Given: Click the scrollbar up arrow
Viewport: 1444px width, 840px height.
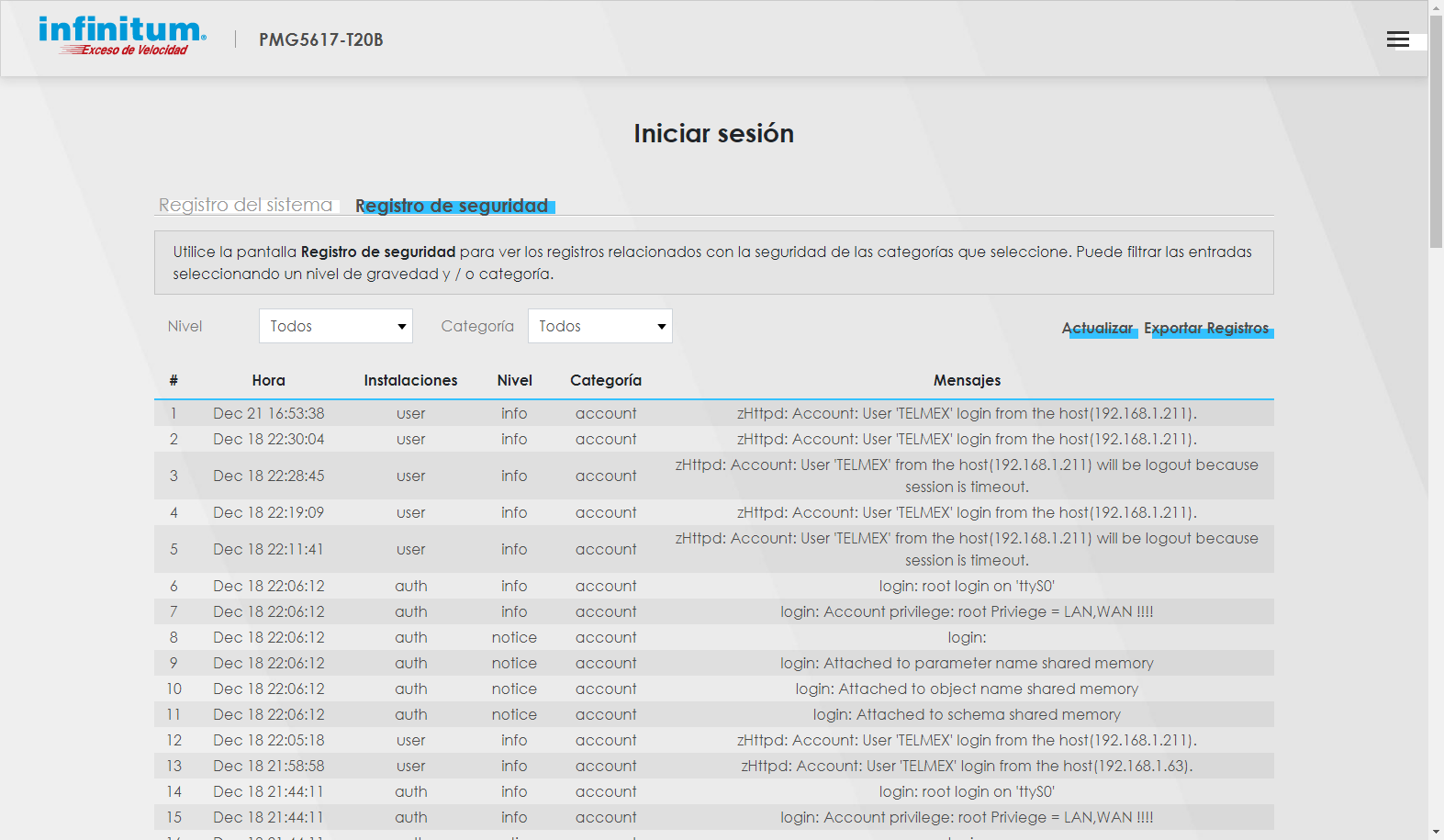Looking at the screenshot, I should tap(1436, 7).
